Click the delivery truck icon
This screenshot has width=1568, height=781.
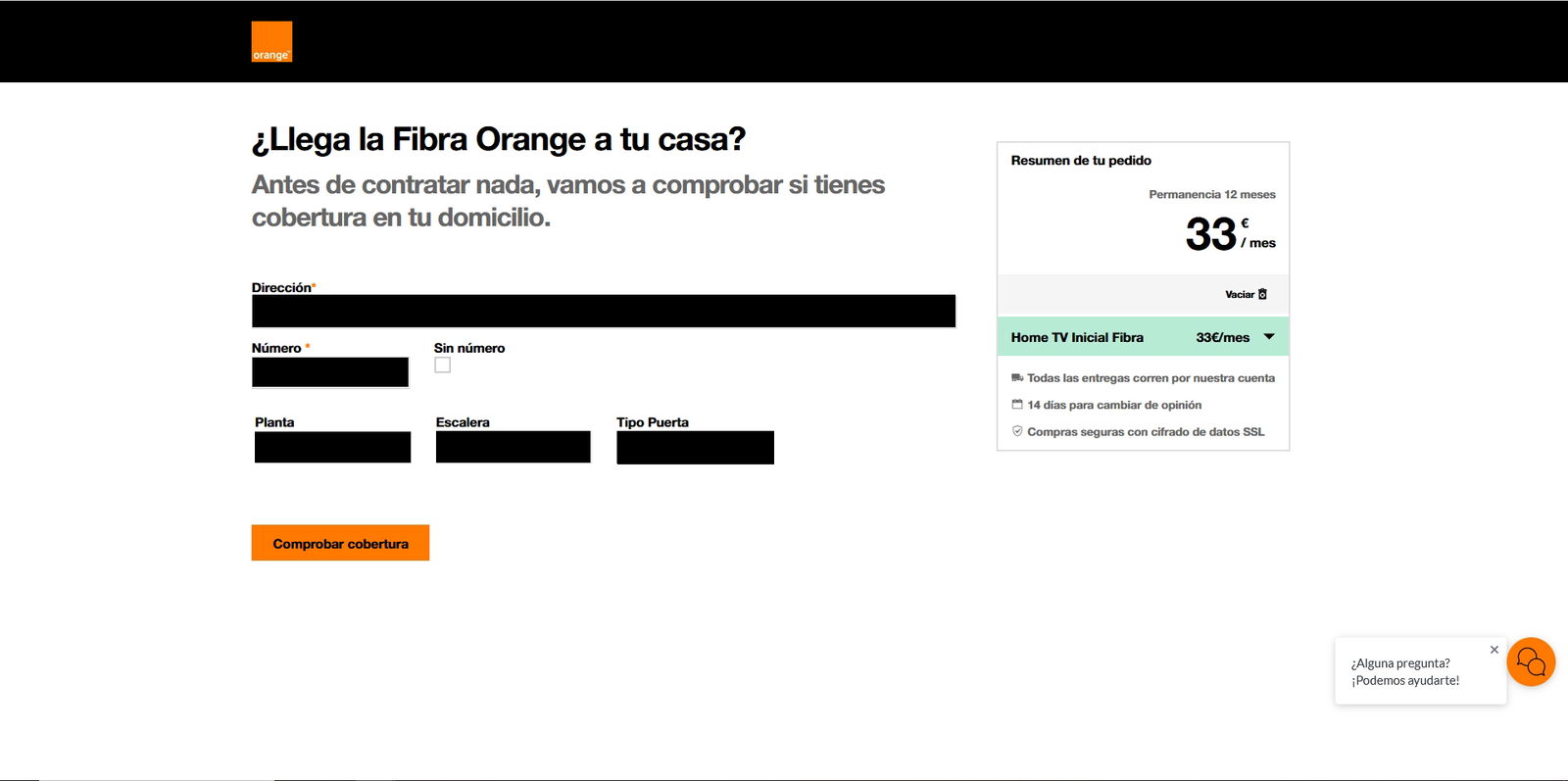[1017, 377]
